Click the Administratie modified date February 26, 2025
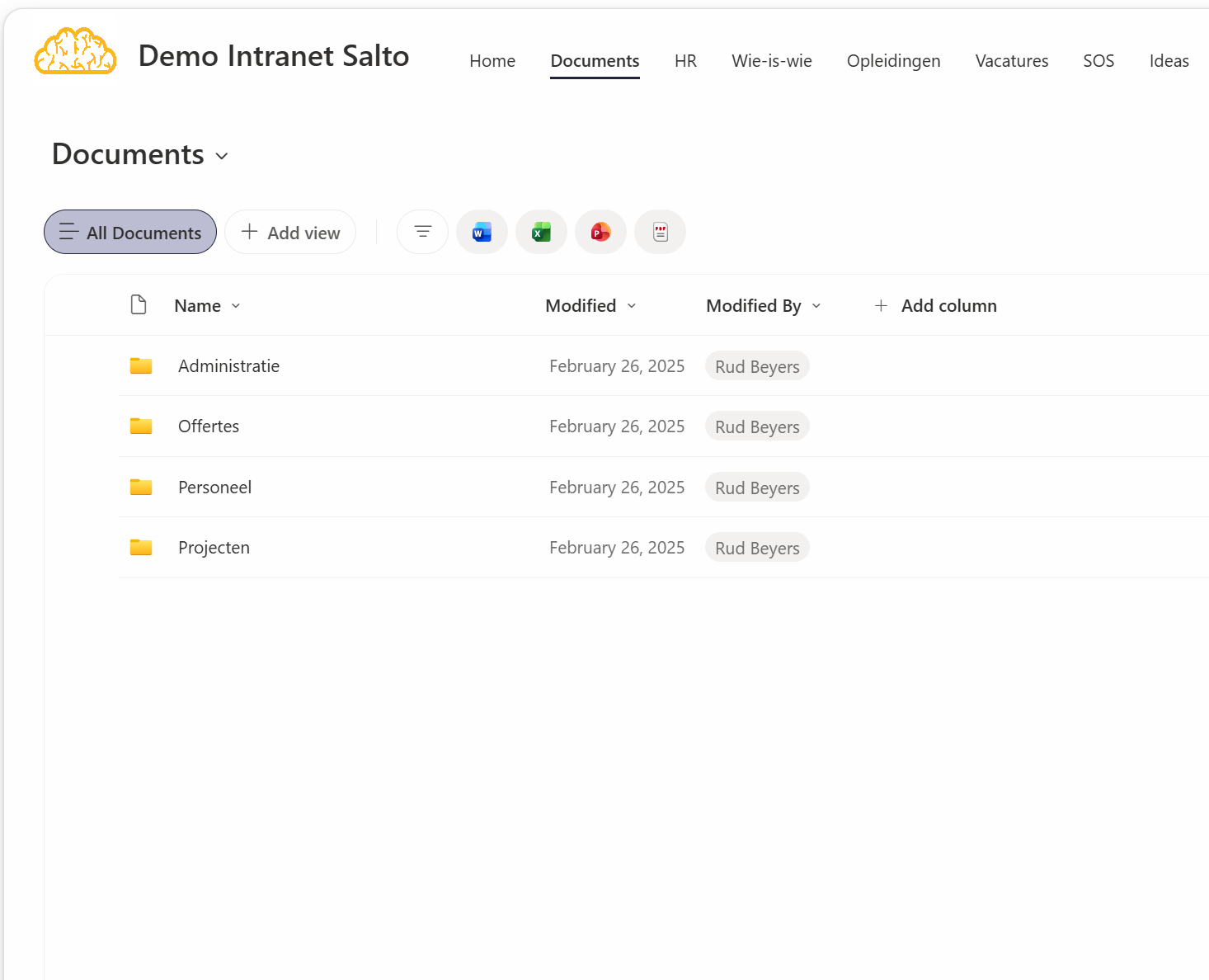This screenshot has height=980, width=1209. pyautogui.click(x=617, y=366)
